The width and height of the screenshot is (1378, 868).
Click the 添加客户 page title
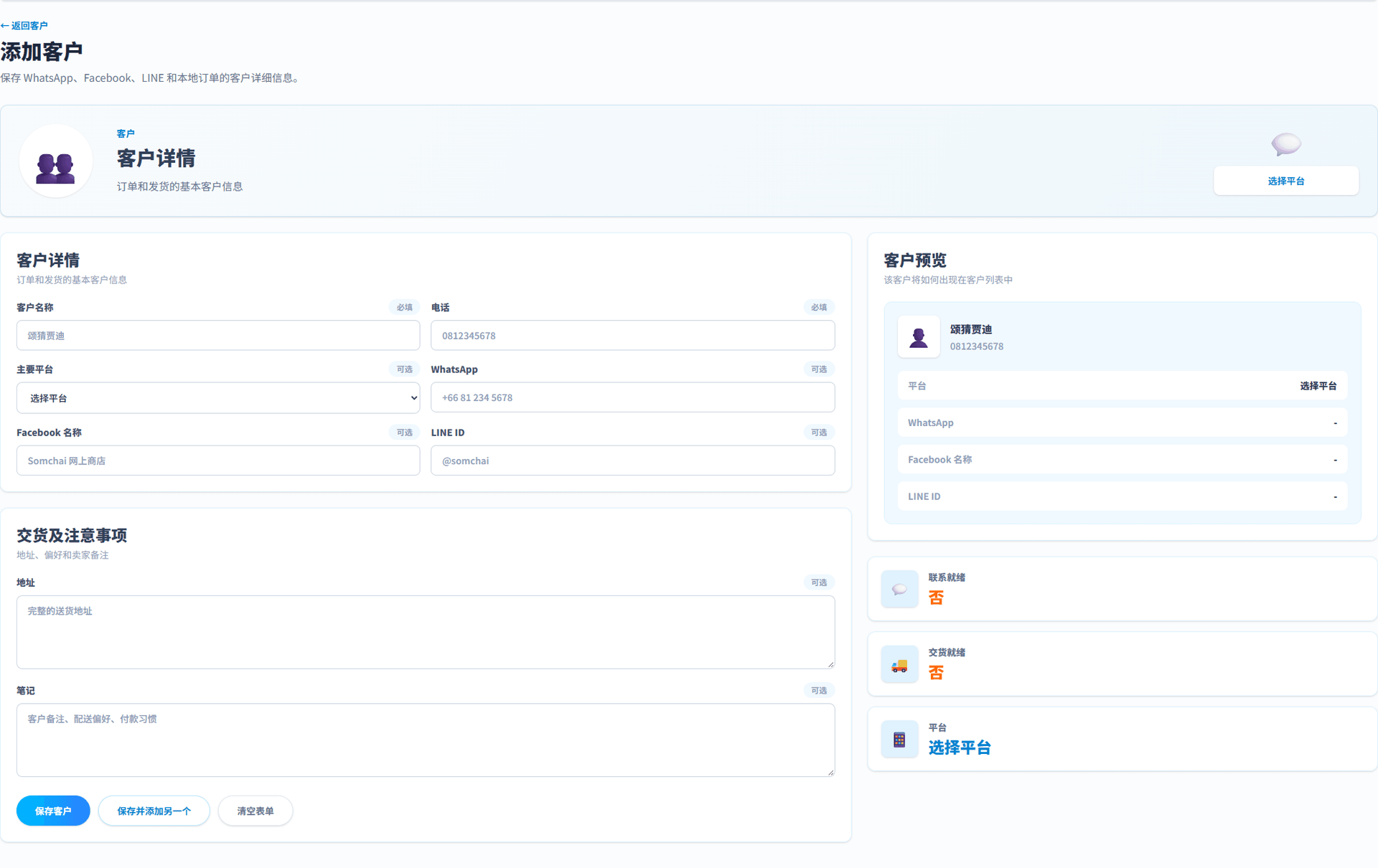click(x=42, y=52)
